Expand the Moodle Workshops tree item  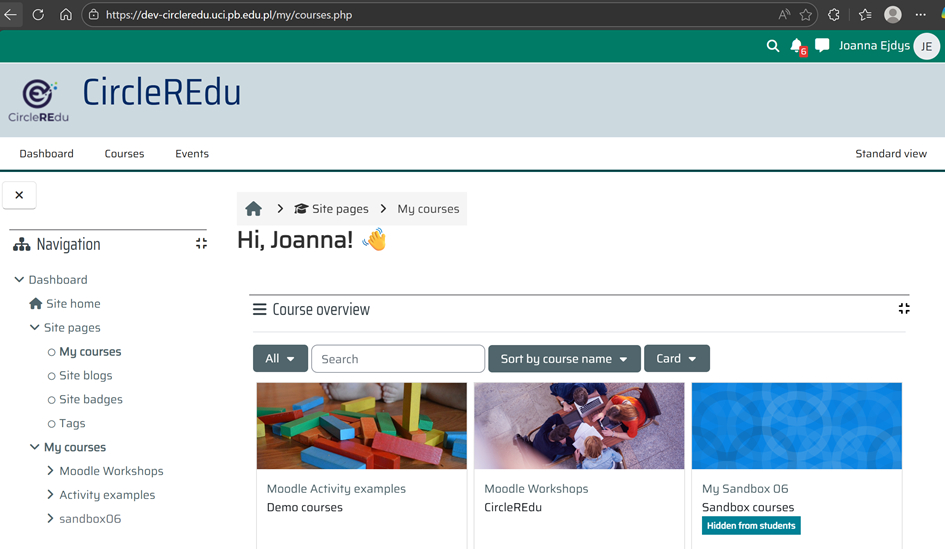(50, 471)
